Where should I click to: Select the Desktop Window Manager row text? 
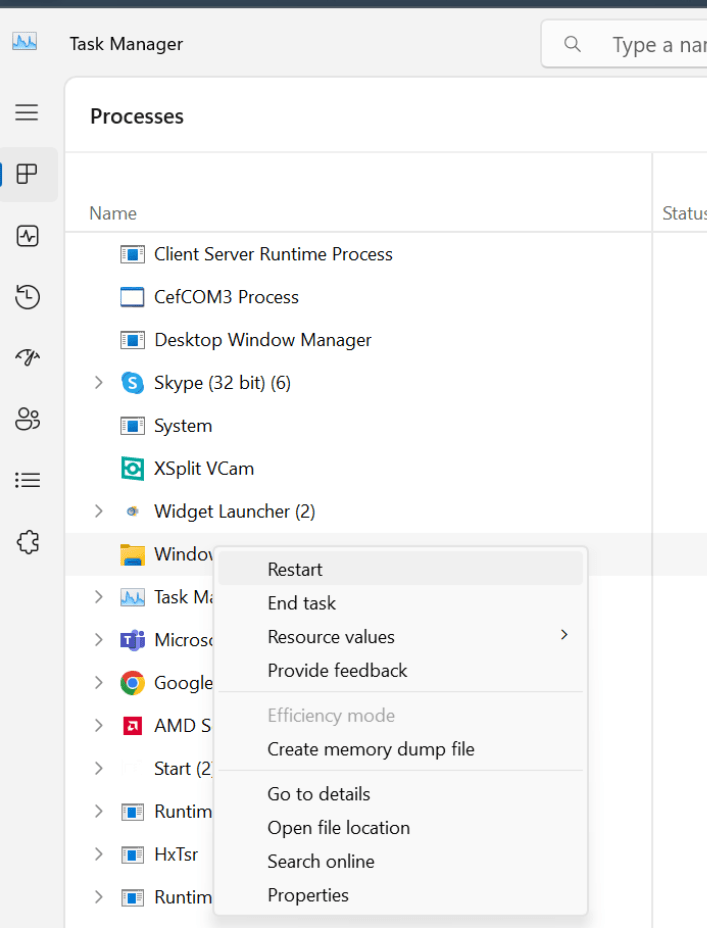(x=263, y=340)
